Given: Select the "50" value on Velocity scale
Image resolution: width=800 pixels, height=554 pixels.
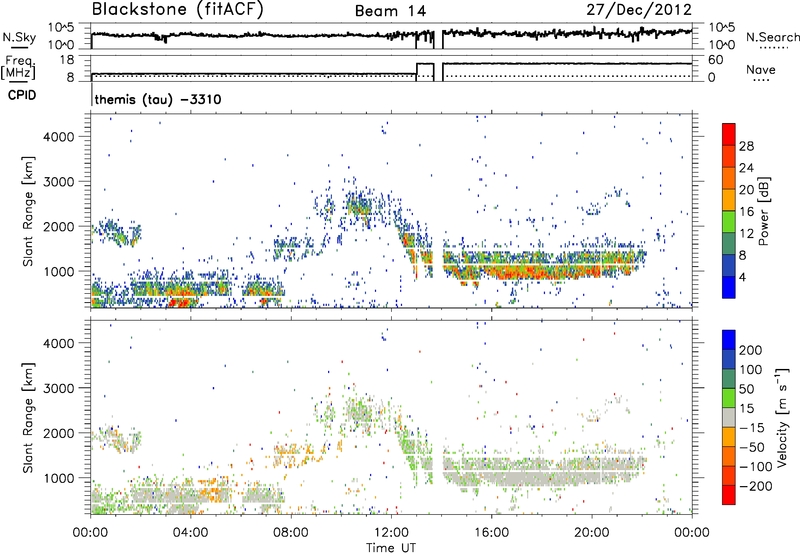Looking at the screenshot, I should [x=746, y=389].
